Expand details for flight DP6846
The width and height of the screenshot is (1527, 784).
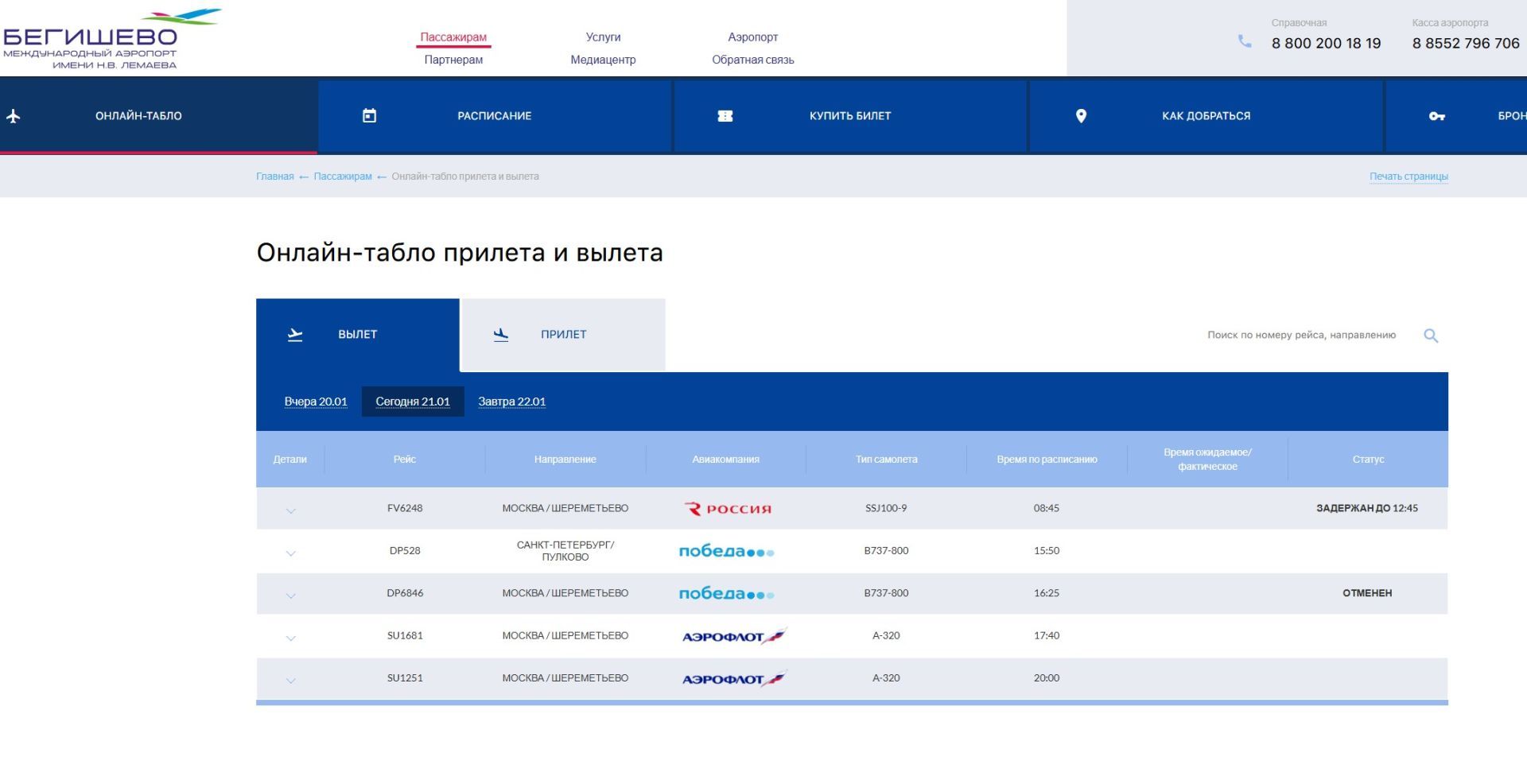click(290, 596)
